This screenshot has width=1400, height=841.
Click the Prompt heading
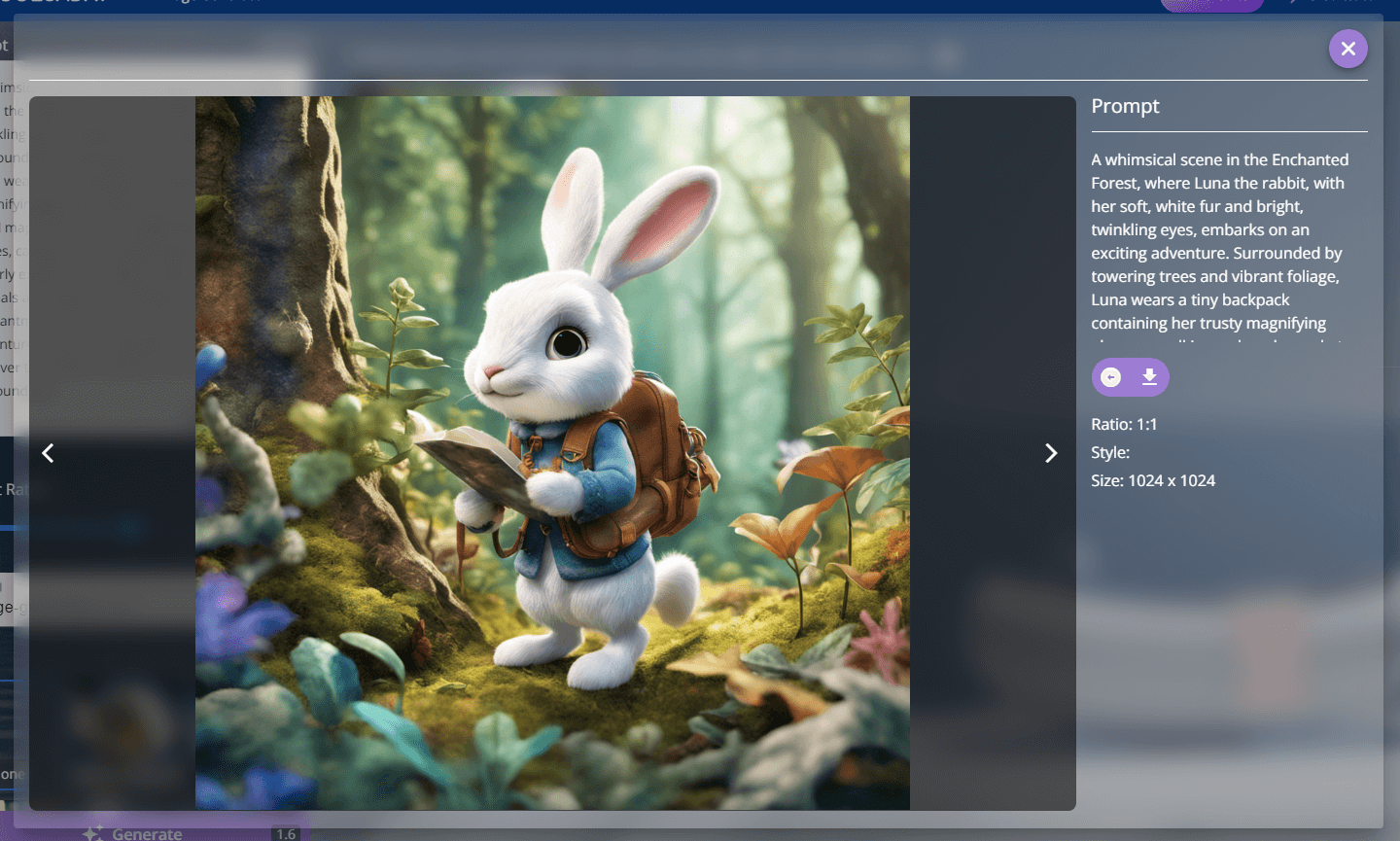1125,106
